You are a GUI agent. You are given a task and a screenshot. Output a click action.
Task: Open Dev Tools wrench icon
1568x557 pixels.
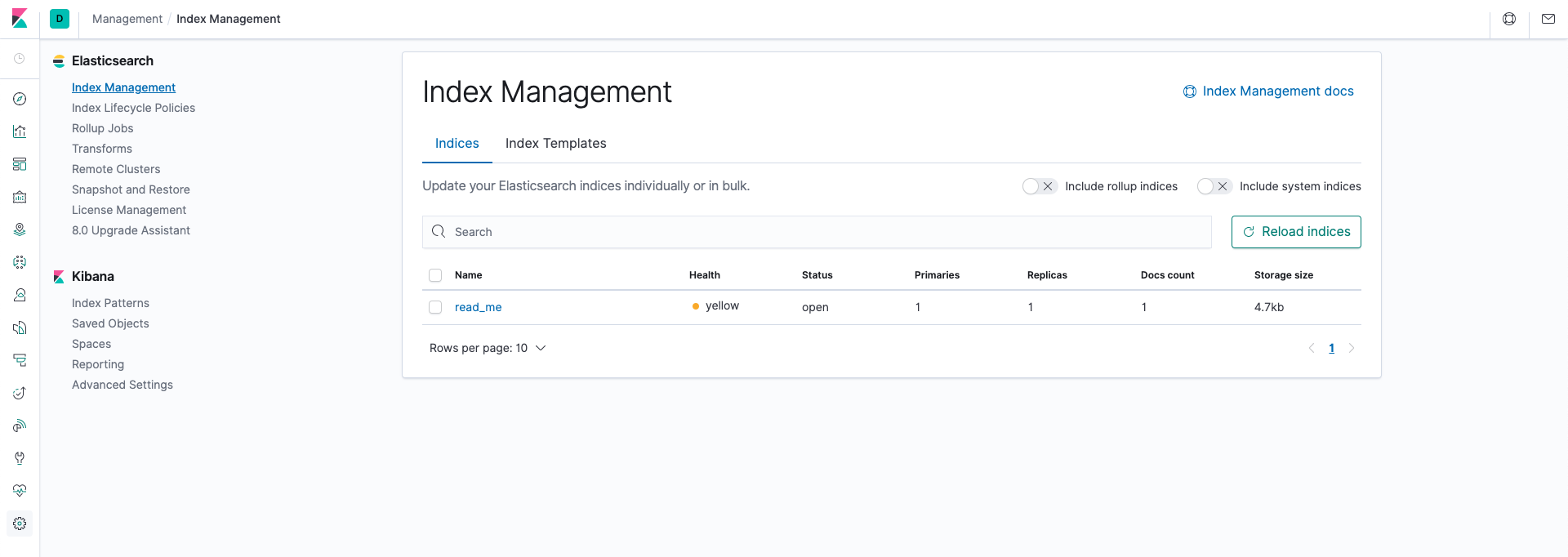[20, 458]
